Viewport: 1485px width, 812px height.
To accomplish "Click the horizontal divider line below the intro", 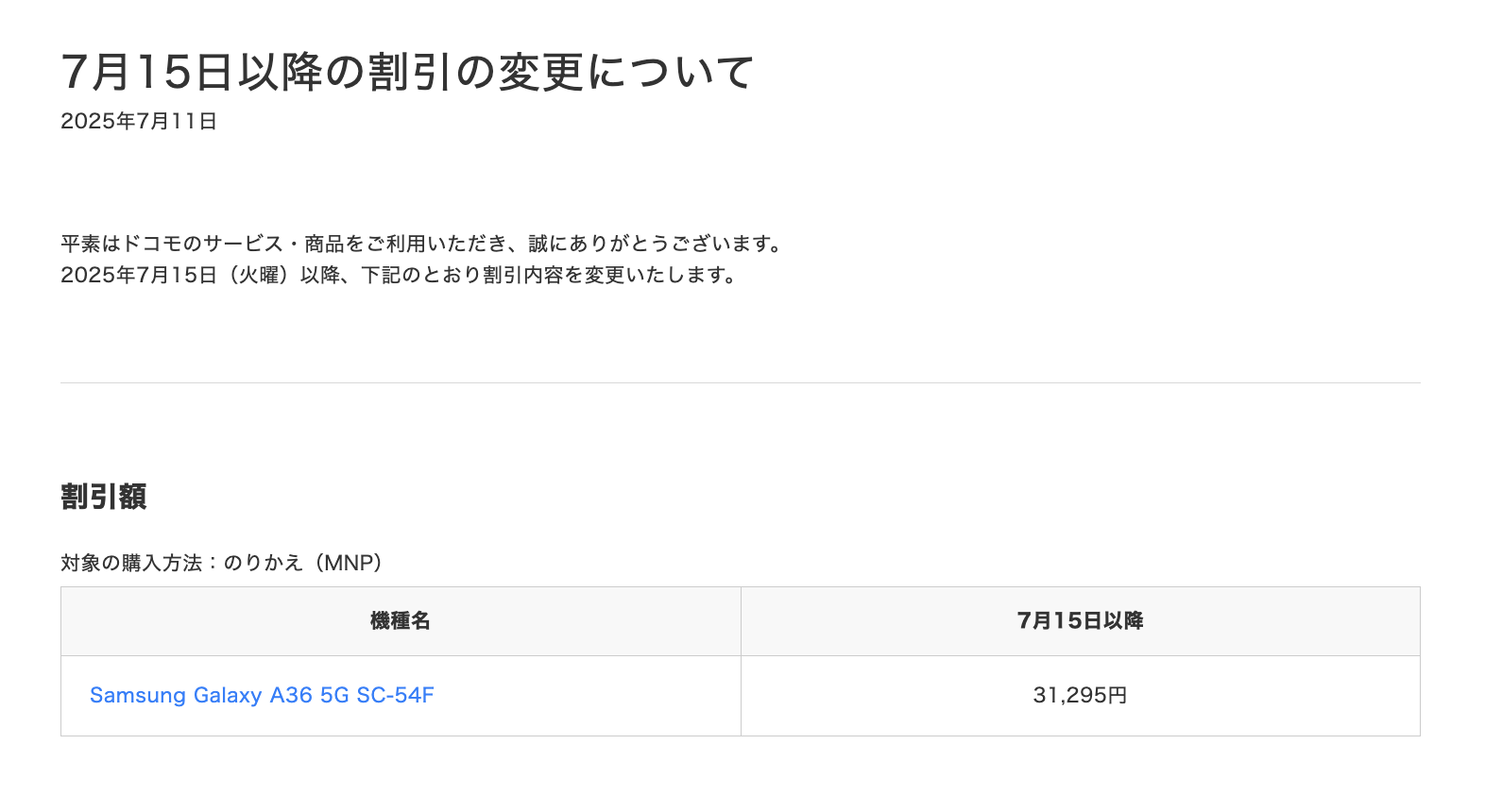I will pyautogui.click(x=741, y=382).
